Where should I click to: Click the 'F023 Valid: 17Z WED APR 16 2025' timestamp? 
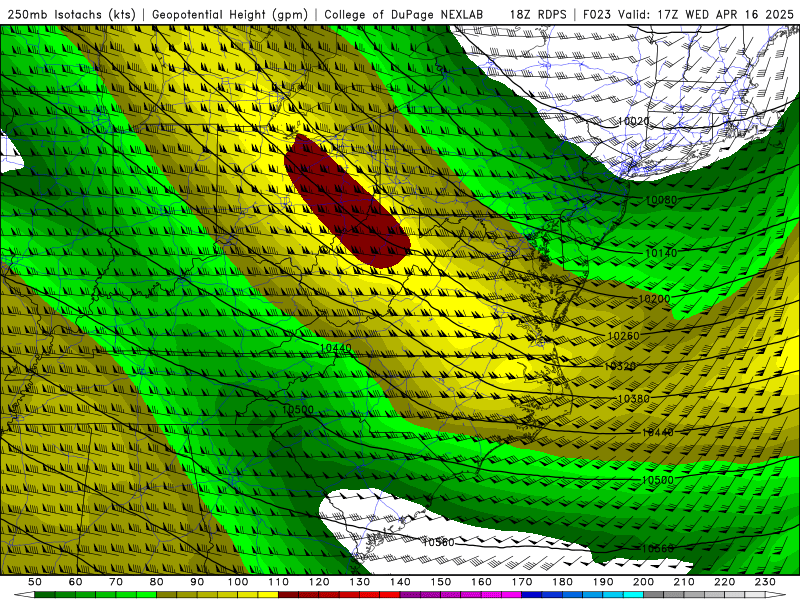pyautogui.click(x=688, y=14)
